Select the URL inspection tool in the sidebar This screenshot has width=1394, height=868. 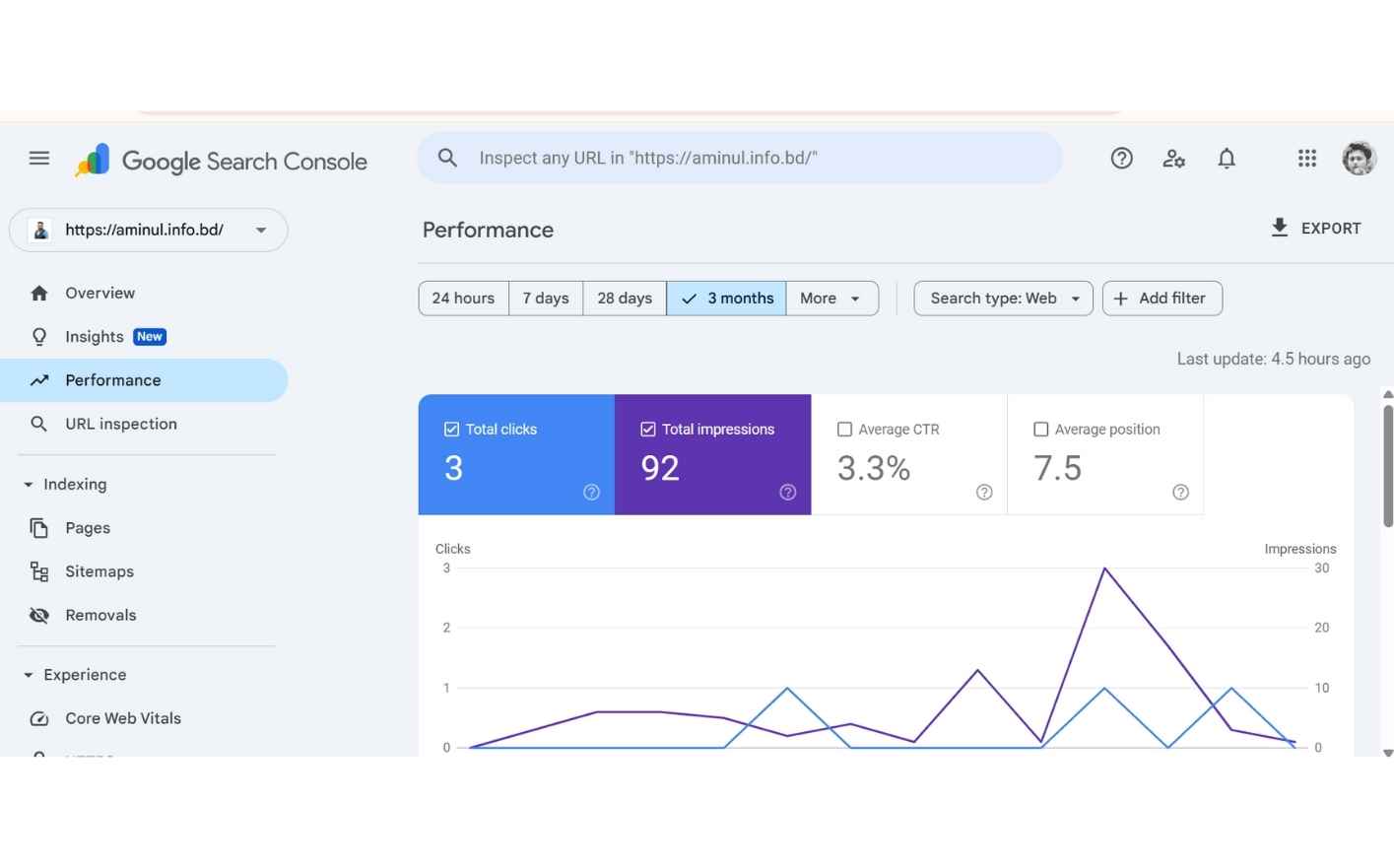coord(120,424)
